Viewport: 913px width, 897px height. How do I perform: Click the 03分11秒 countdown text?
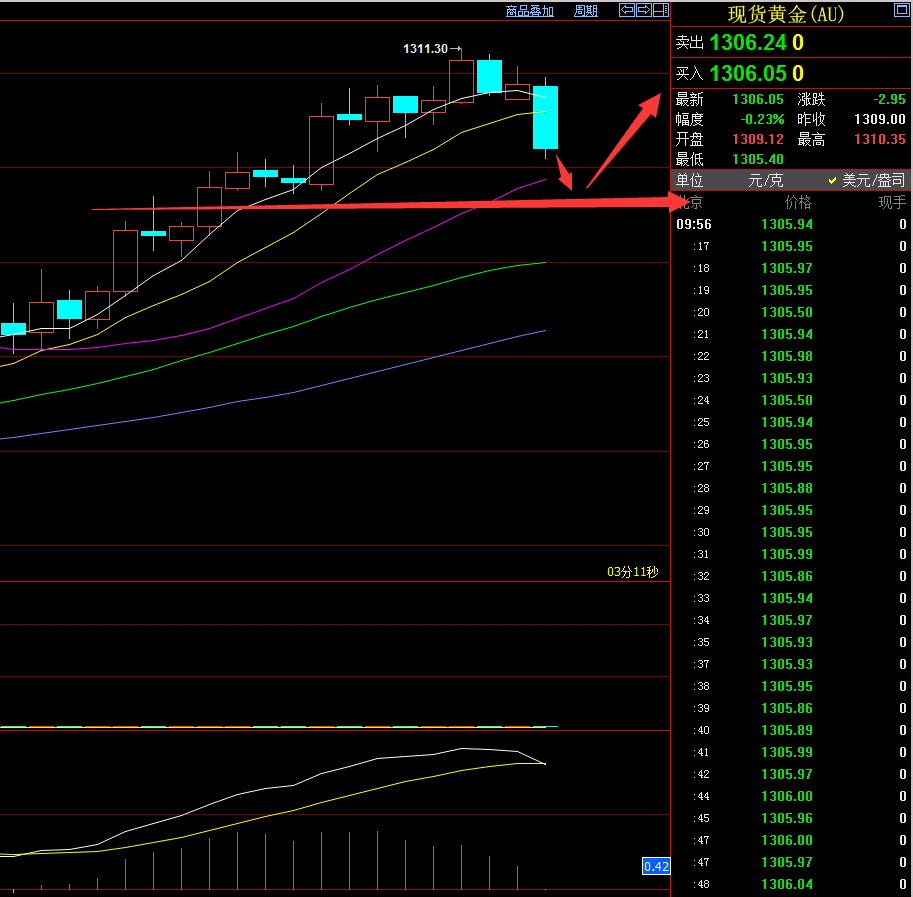coord(632,572)
